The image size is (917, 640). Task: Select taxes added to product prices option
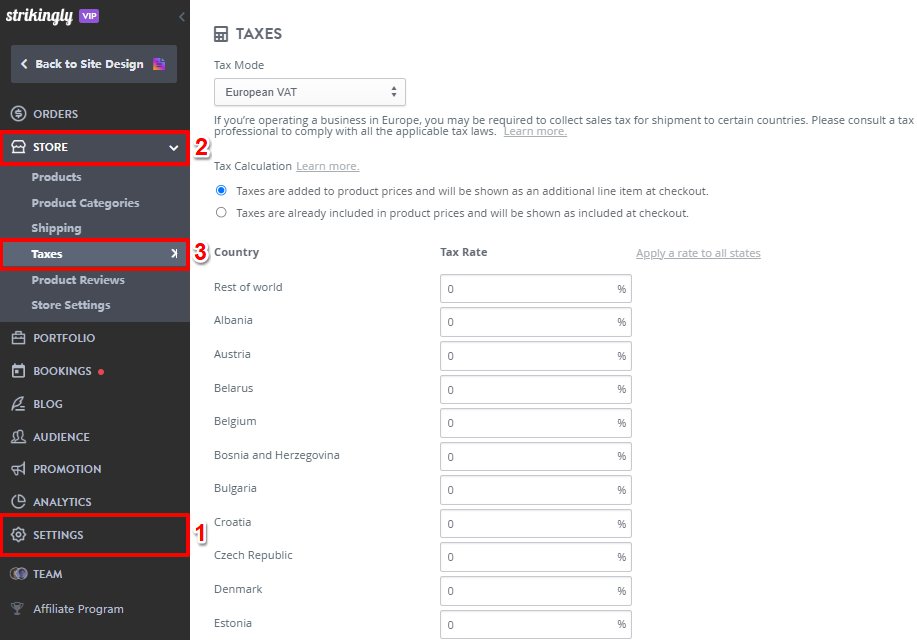click(x=221, y=191)
